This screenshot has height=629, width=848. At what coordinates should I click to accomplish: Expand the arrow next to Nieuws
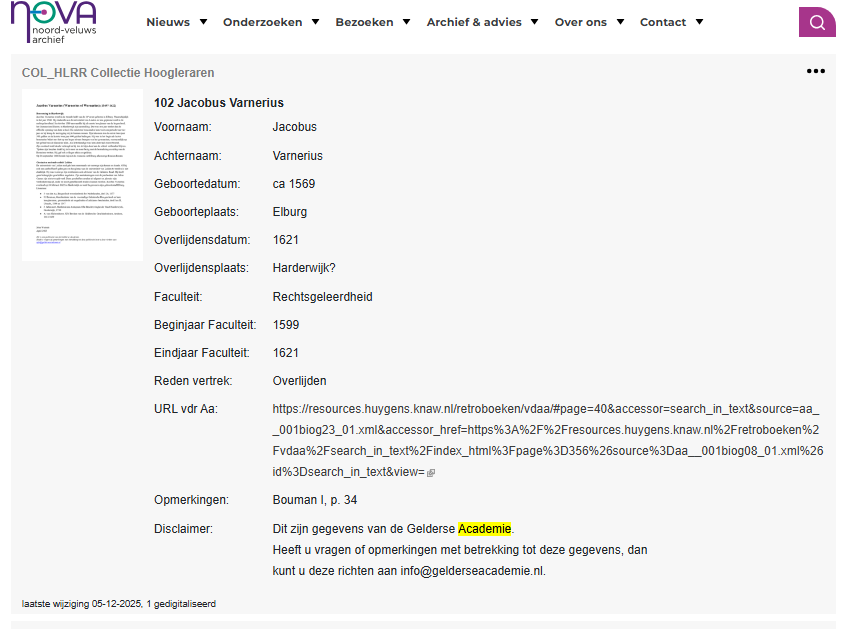point(203,22)
